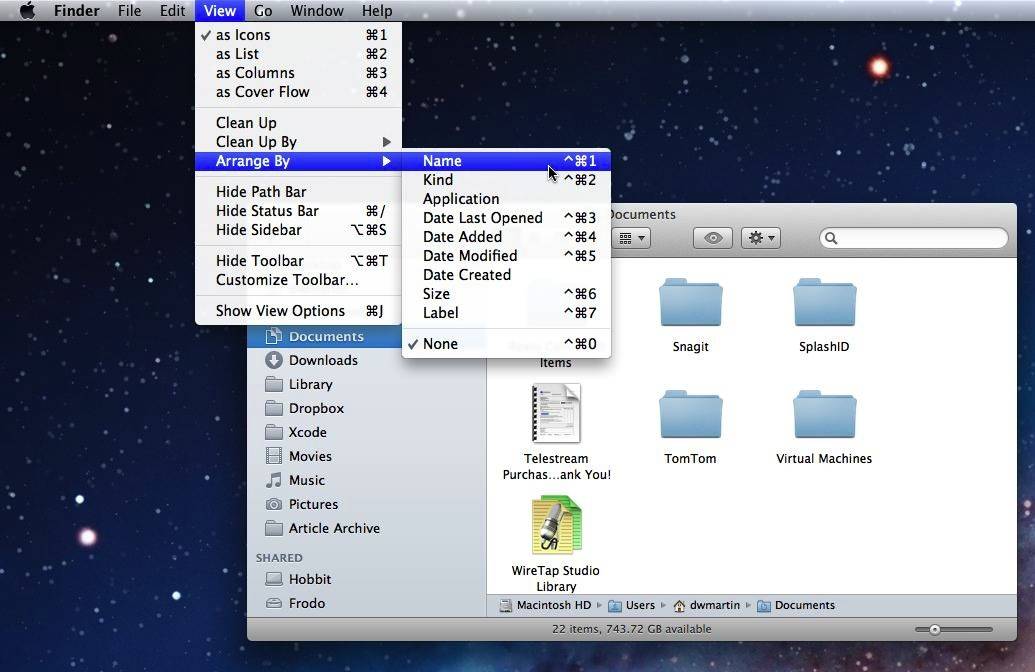Open the item arrangement dropdown in toolbar

631,238
